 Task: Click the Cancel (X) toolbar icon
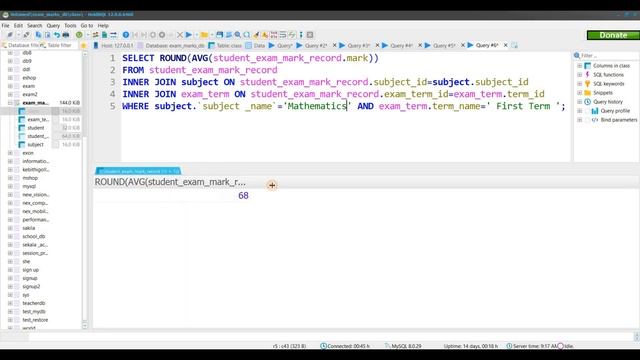pos(180,35)
